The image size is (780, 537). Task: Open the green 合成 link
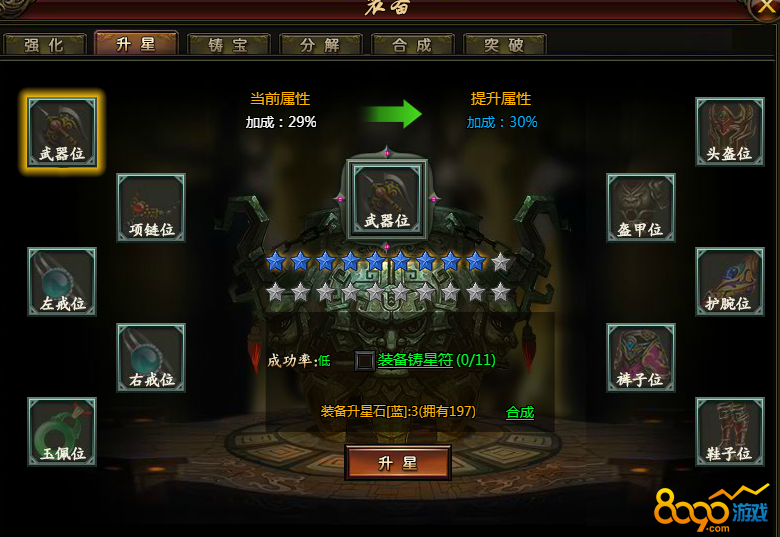tap(520, 412)
